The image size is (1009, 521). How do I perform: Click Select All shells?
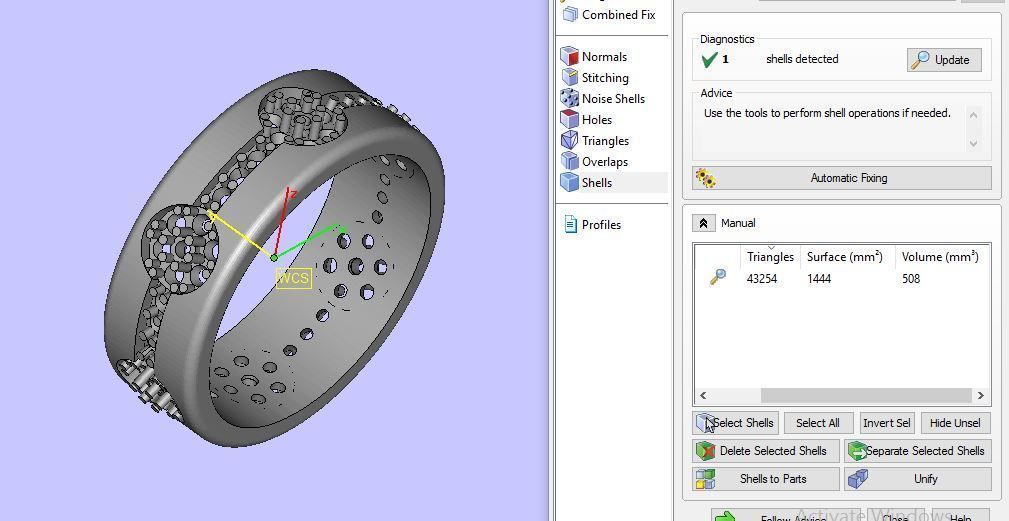pos(818,423)
